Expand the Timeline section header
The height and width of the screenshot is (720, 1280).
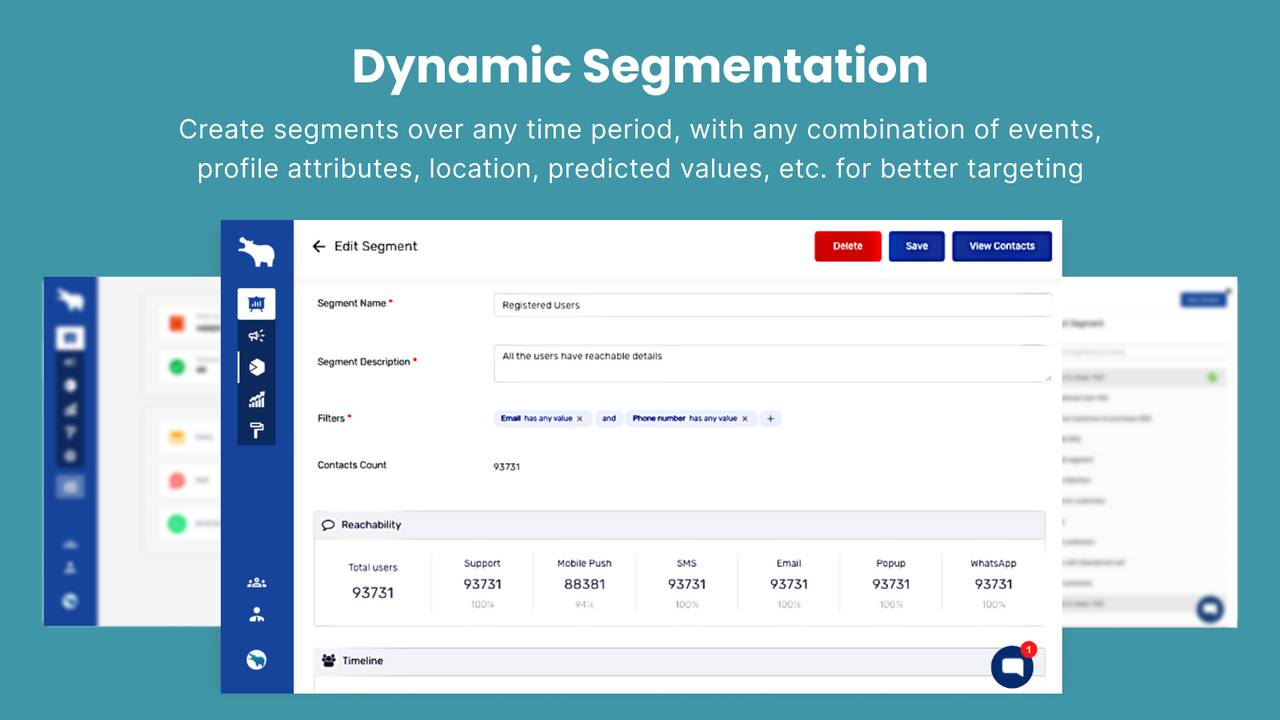(680, 661)
